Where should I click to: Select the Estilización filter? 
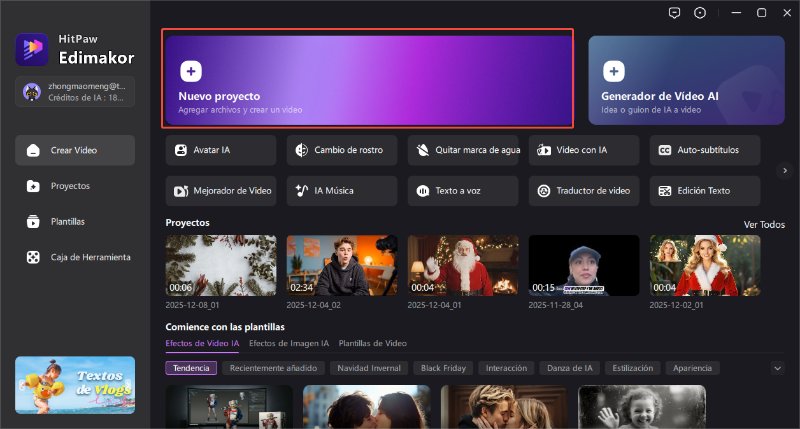[633, 368]
